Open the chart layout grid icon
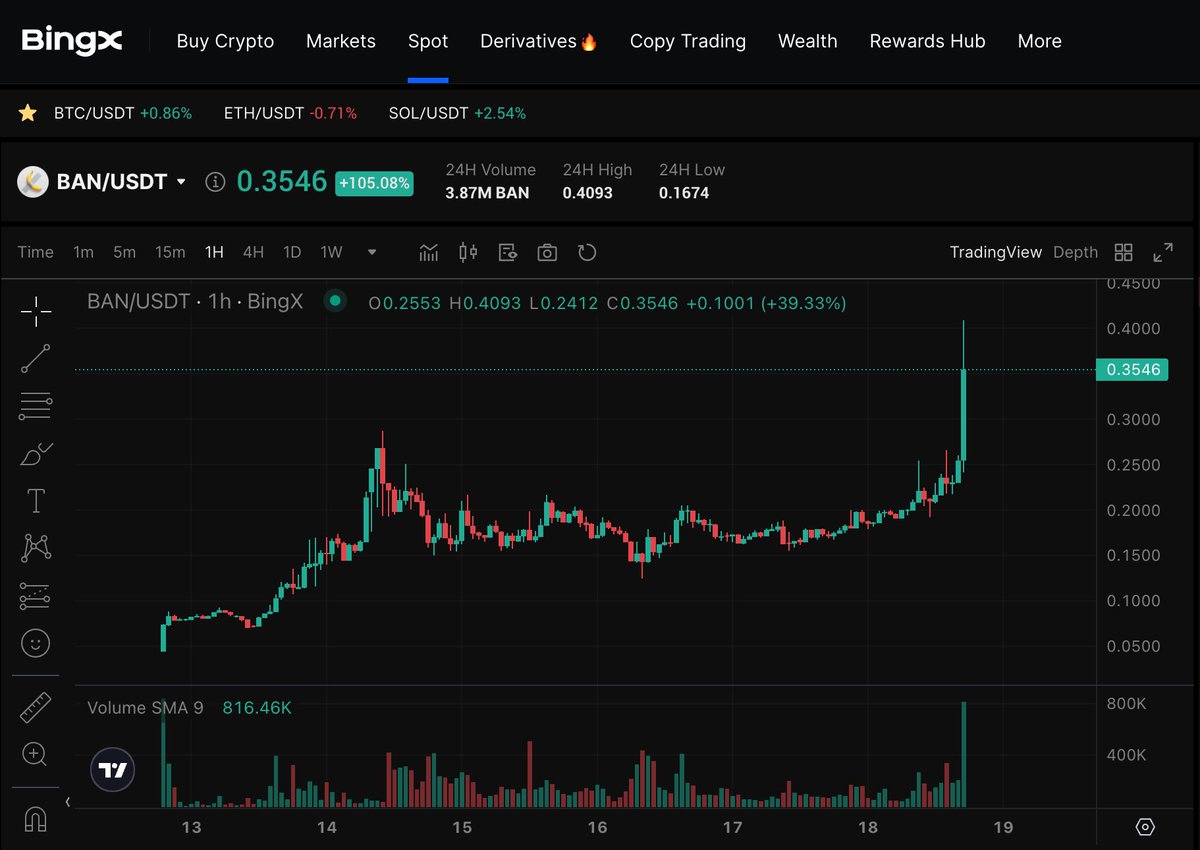1200x850 pixels. point(1124,252)
